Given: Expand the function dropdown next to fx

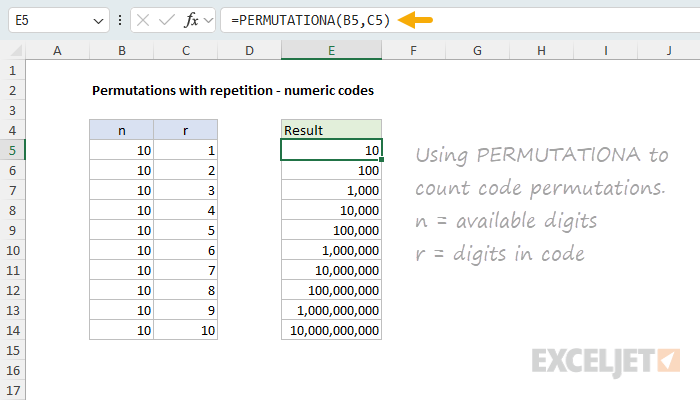Looking at the screenshot, I should click(x=208, y=21).
